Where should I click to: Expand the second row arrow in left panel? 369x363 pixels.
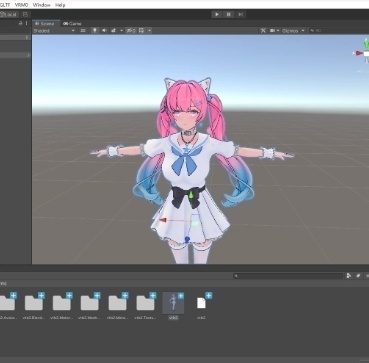click(x=28, y=55)
